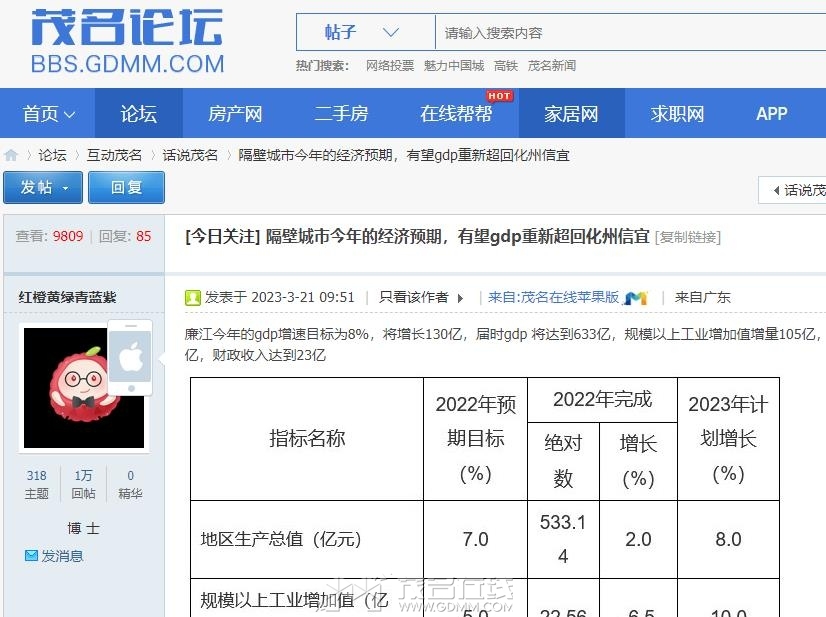Image resolution: width=826 pixels, height=617 pixels.
Task: Open the 二手房 navigation tab
Action: [x=341, y=113]
